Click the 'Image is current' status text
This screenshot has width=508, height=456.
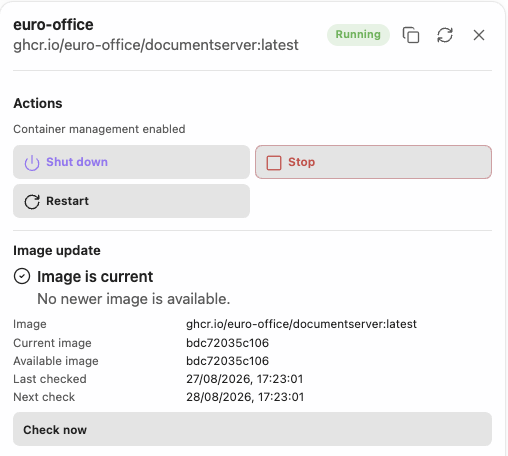tap(95, 277)
